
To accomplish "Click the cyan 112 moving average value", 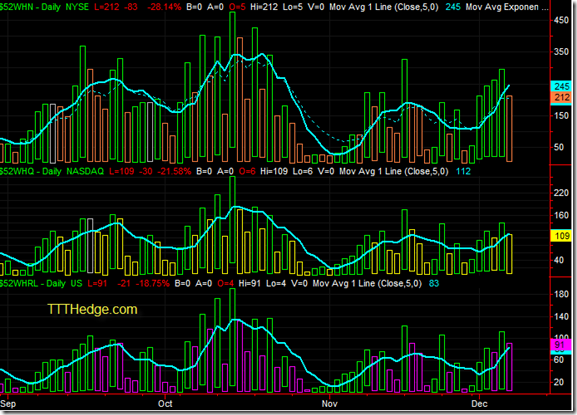I will click(463, 171).
